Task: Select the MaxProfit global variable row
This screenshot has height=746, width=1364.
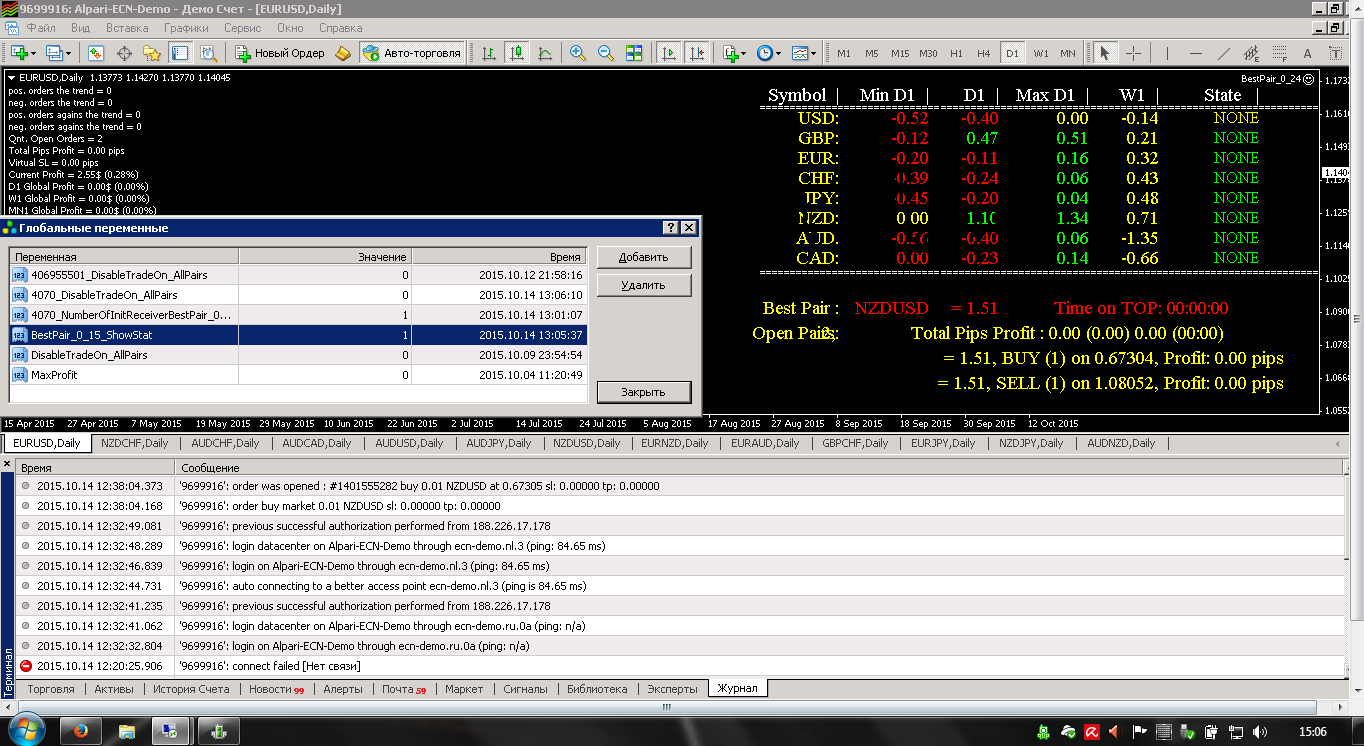Action: (x=298, y=375)
